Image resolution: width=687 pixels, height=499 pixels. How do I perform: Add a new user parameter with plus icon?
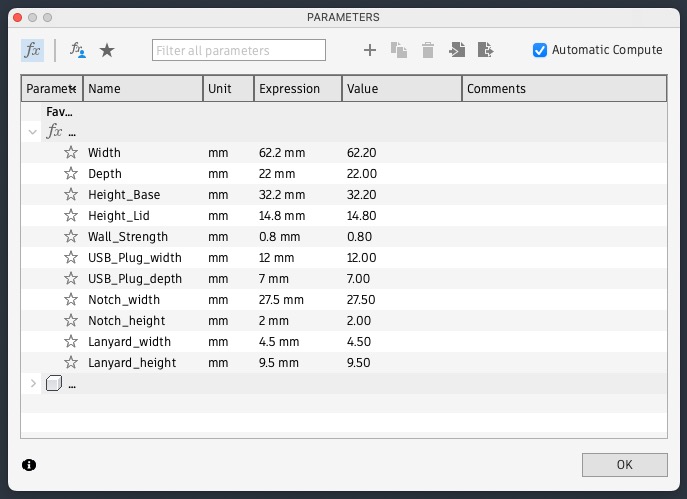point(369,50)
